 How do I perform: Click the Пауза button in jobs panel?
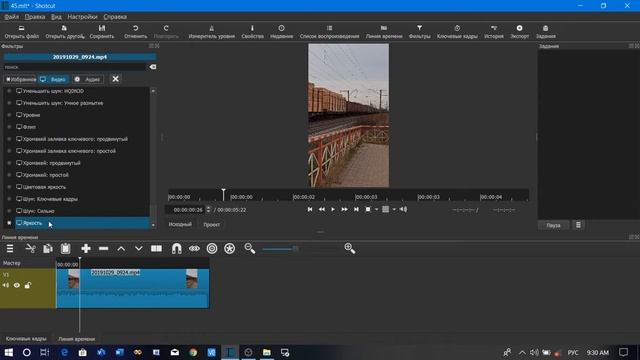[553, 225]
